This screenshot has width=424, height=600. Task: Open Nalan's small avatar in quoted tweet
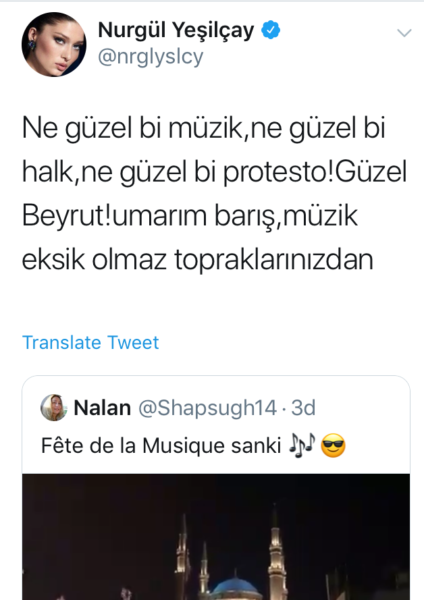click(x=54, y=408)
